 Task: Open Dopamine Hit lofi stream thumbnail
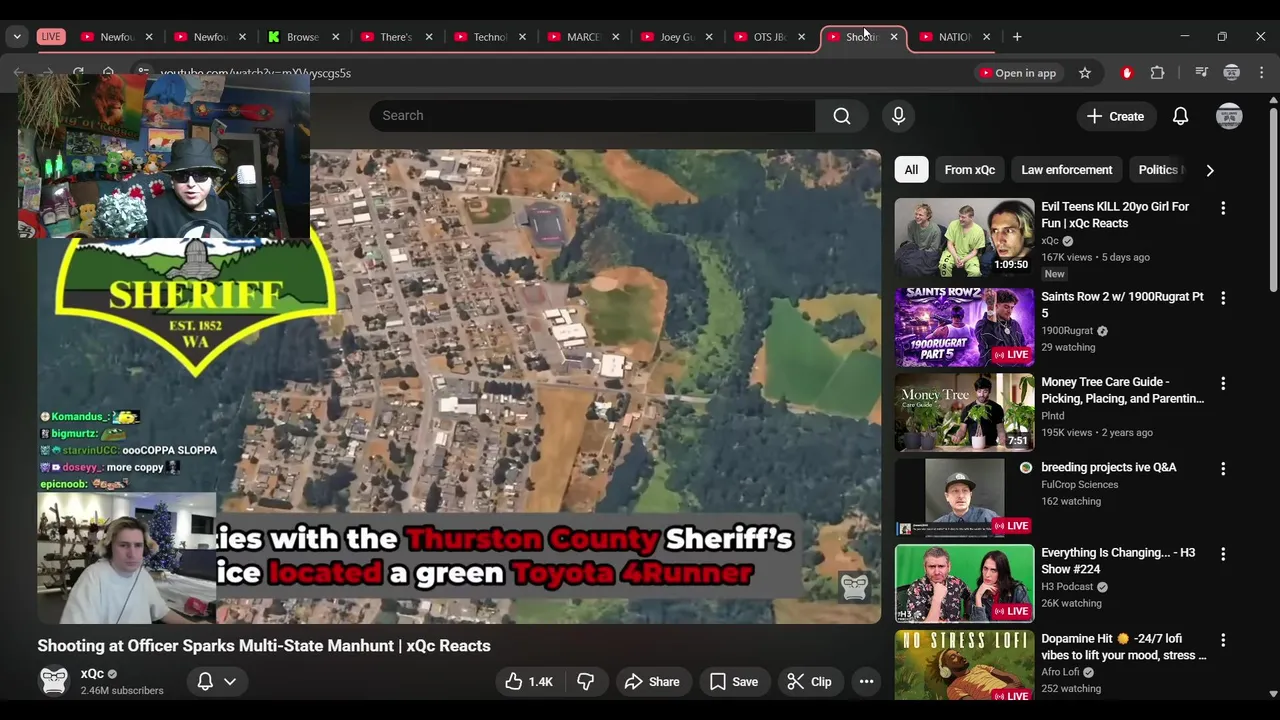[x=964, y=665]
